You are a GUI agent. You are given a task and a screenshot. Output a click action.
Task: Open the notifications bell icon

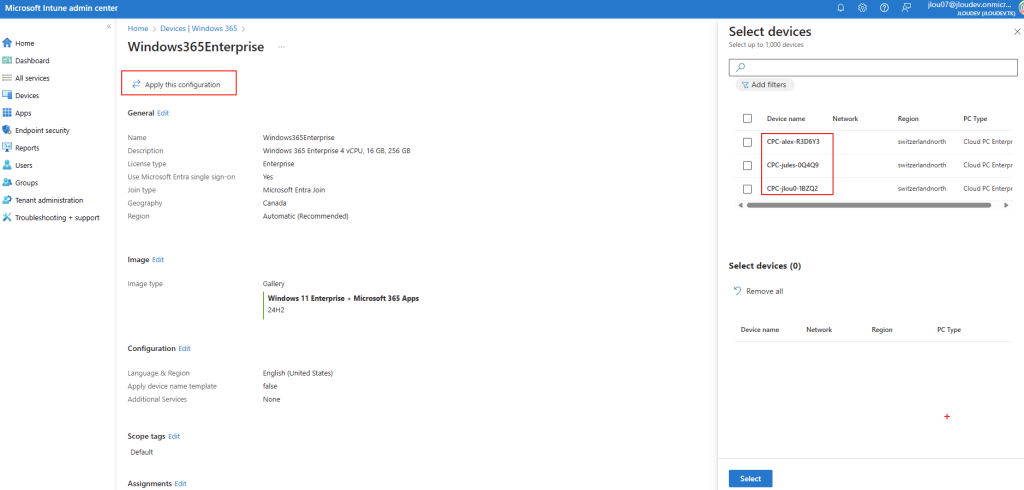pyautogui.click(x=840, y=8)
